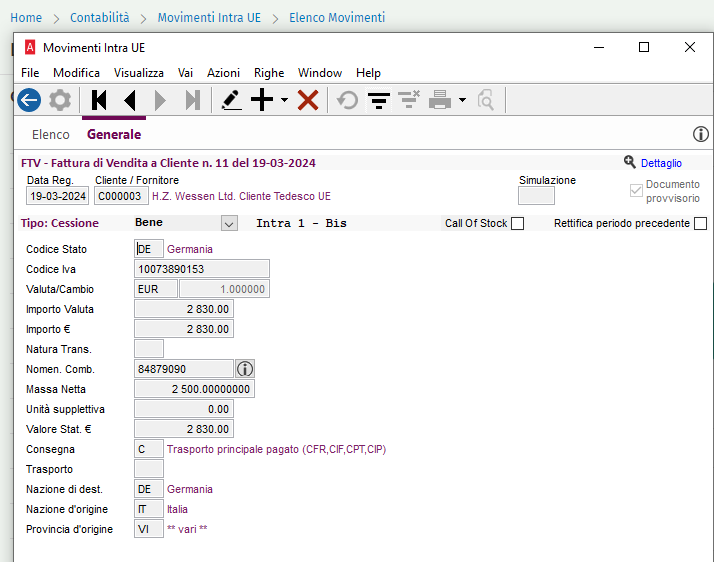Go to Movimenti Intra UE breadcrumb
The height and width of the screenshot is (562, 714).
[209, 18]
